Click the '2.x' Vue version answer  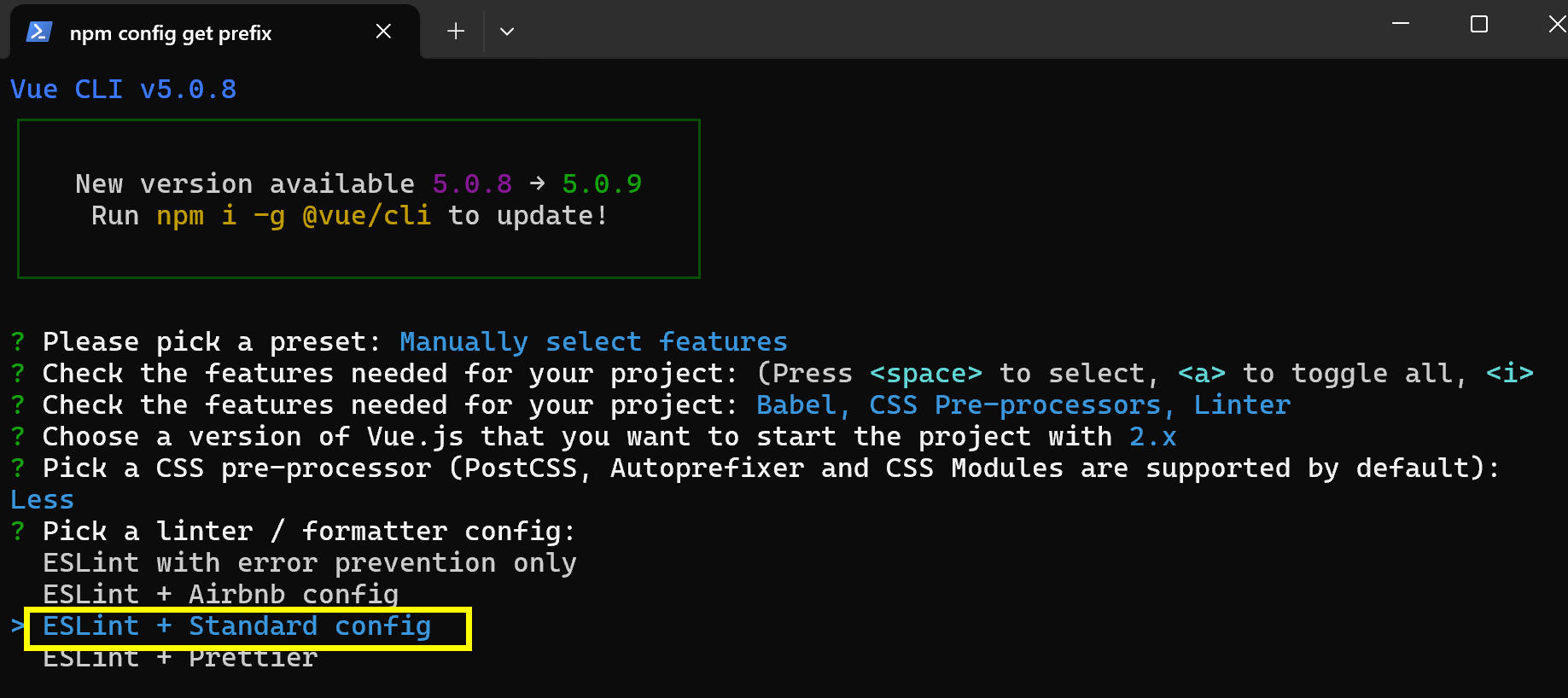click(x=1153, y=437)
